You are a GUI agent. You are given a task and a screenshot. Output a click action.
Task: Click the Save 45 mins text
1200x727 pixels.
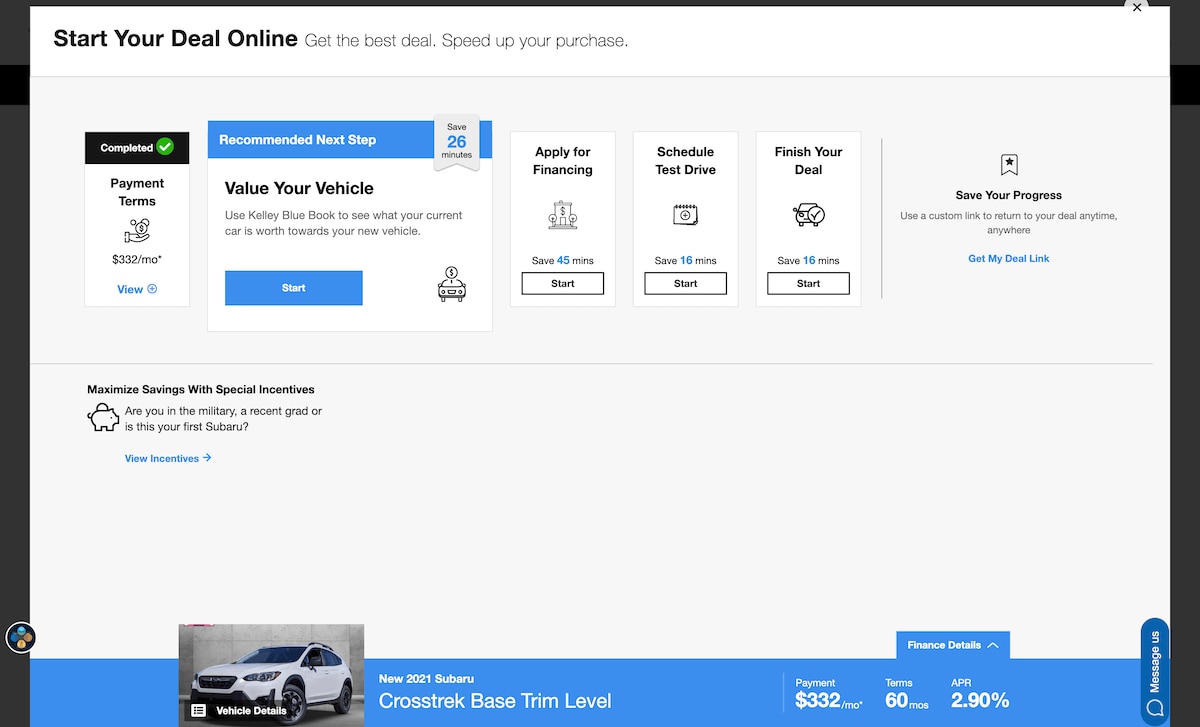point(562,260)
